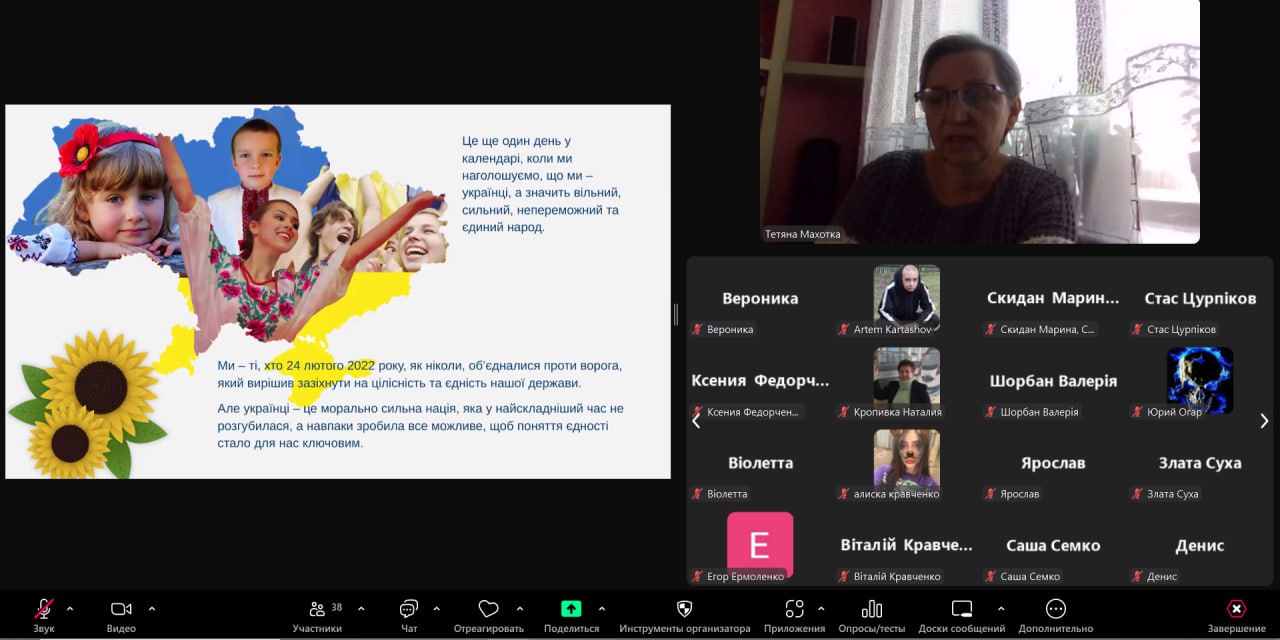Click muted mic icon next to Ярослав label
The width and height of the screenshot is (1280, 640).
coord(992,494)
